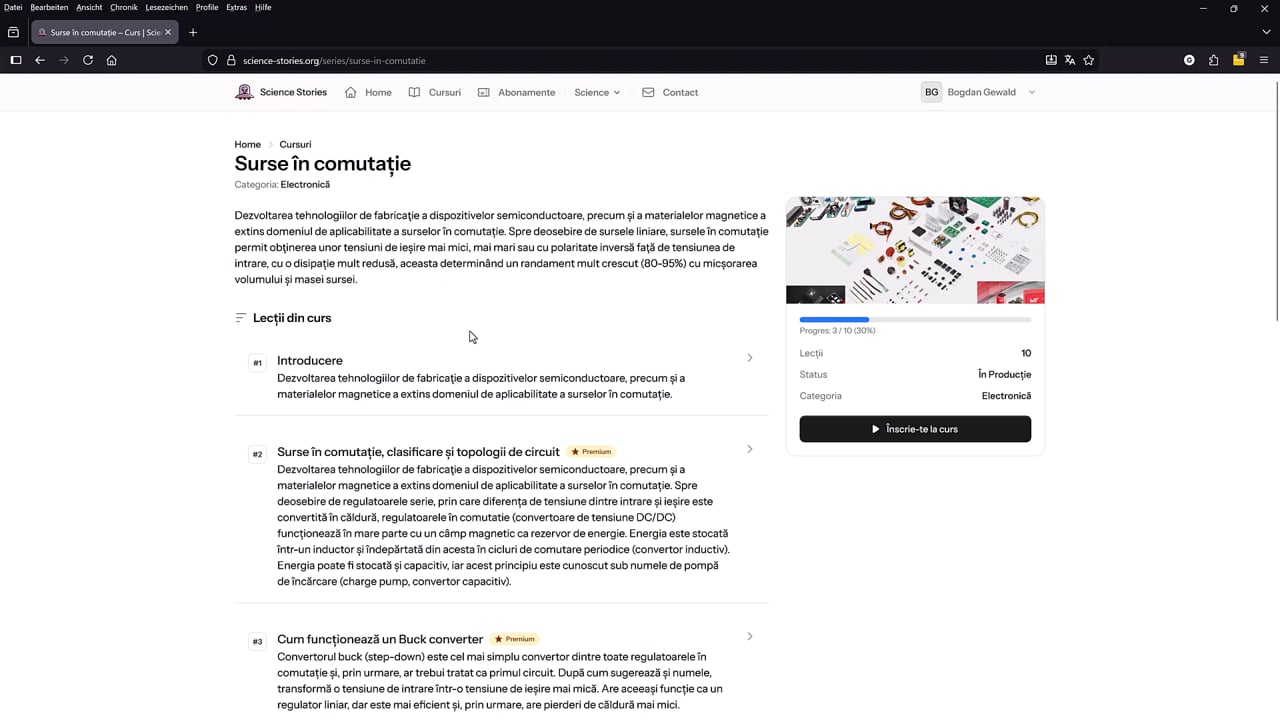Image resolution: width=1280 pixels, height=720 pixels.
Task: Open the Lesezeichen menu
Action: point(166,7)
